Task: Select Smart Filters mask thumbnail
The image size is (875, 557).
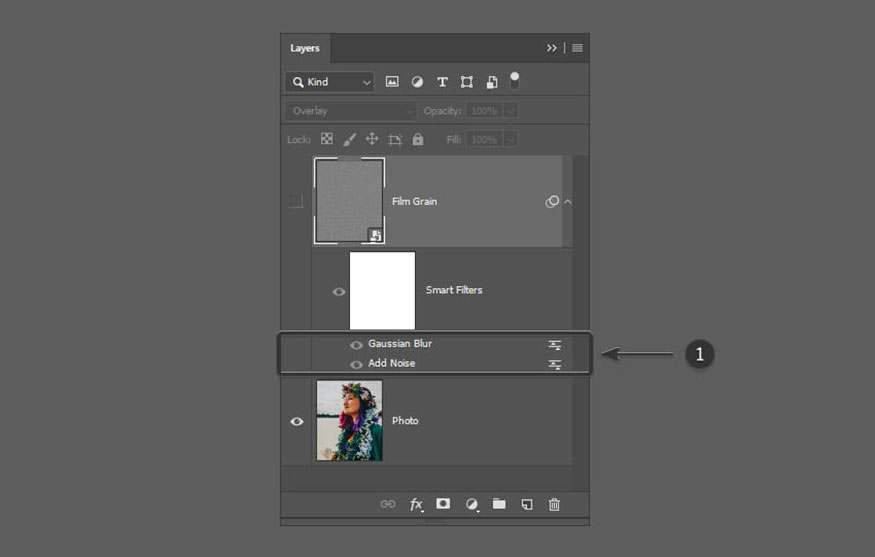Action: (x=382, y=290)
